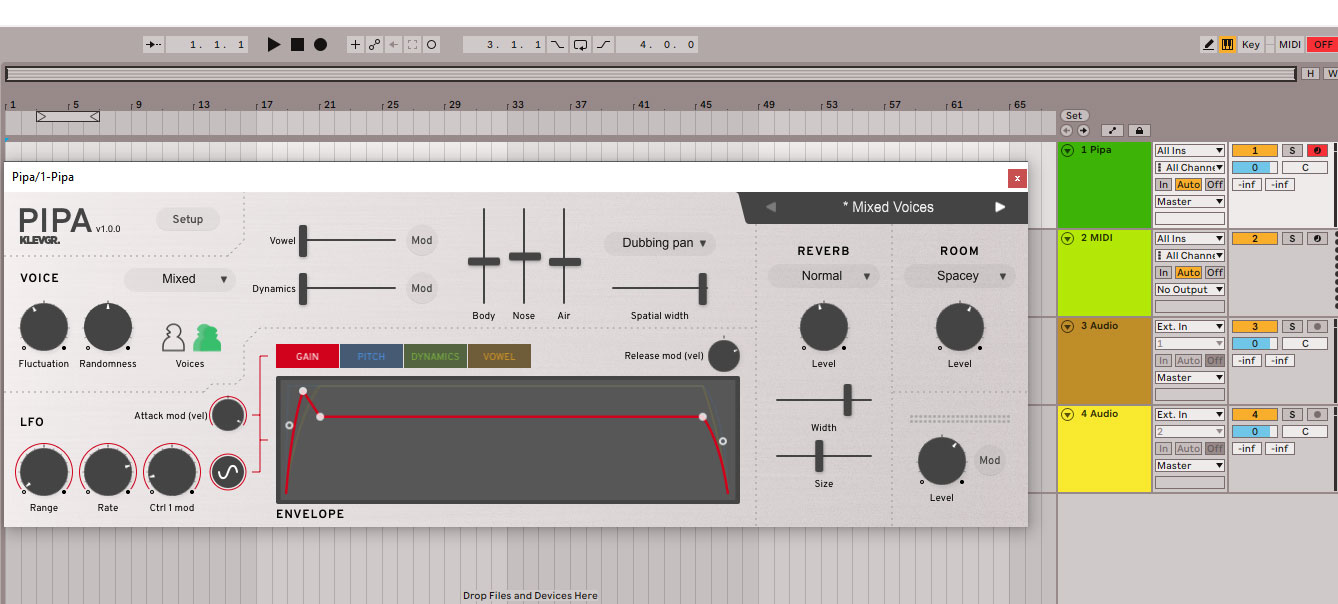Enable the draw mode pencil icon
Image resolution: width=1338 pixels, height=604 pixels.
[x=1209, y=45]
